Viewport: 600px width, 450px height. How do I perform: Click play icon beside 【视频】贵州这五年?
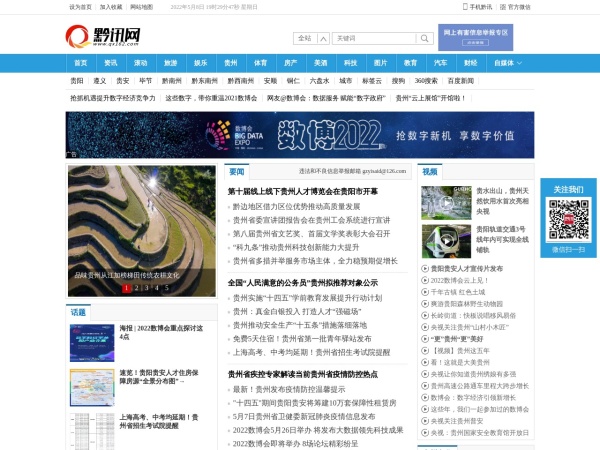coord(425,351)
